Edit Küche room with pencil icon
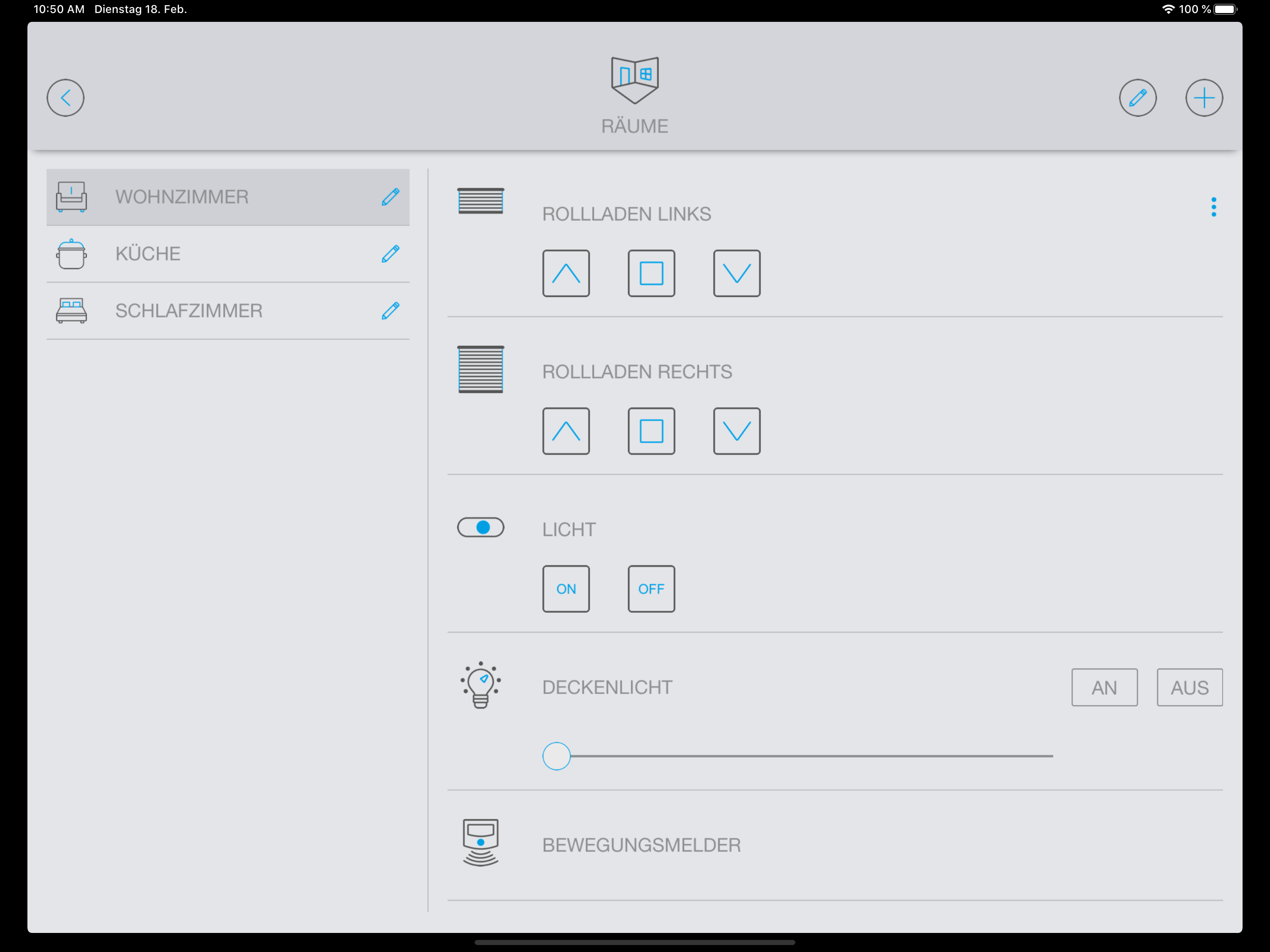Screen dimensions: 1270x952 390,254
